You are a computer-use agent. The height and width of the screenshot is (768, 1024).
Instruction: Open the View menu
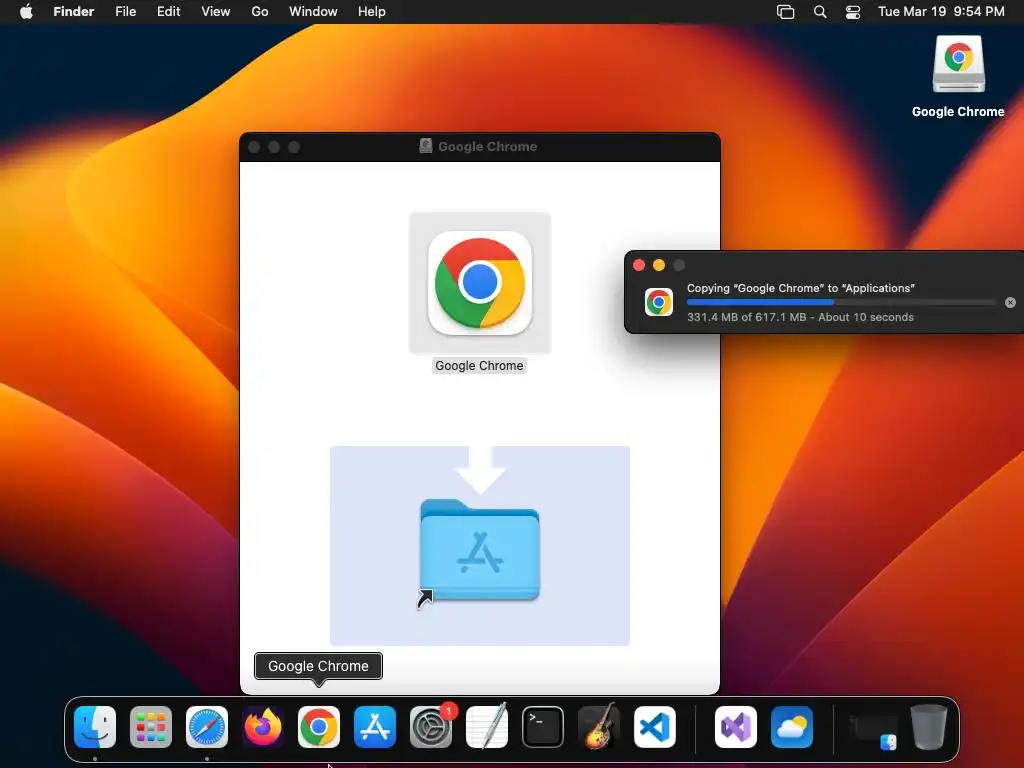coord(216,12)
